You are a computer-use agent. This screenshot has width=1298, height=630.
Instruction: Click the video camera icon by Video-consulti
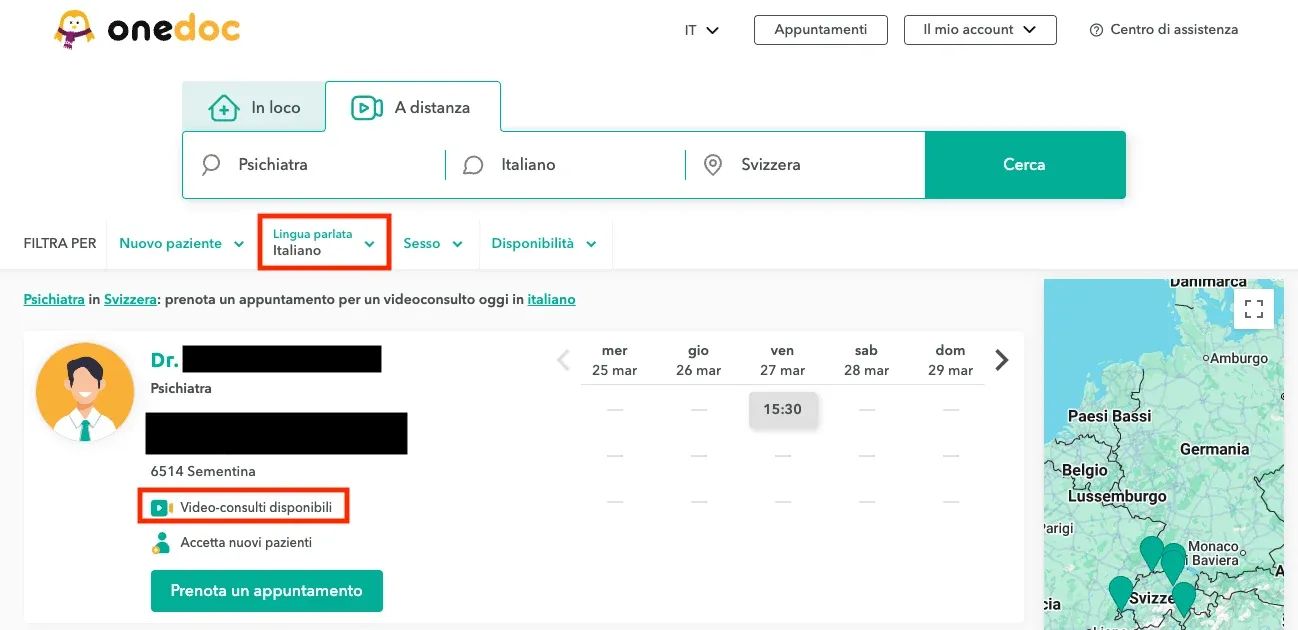point(162,508)
